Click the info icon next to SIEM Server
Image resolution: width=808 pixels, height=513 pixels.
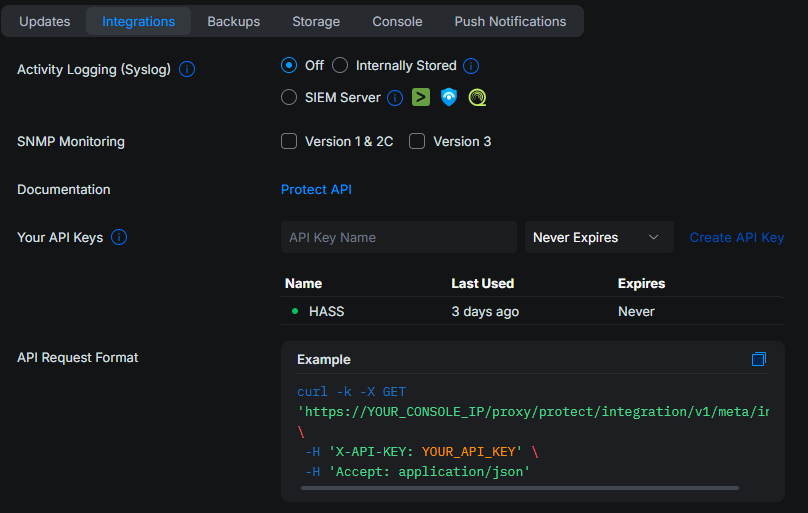coord(395,98)
